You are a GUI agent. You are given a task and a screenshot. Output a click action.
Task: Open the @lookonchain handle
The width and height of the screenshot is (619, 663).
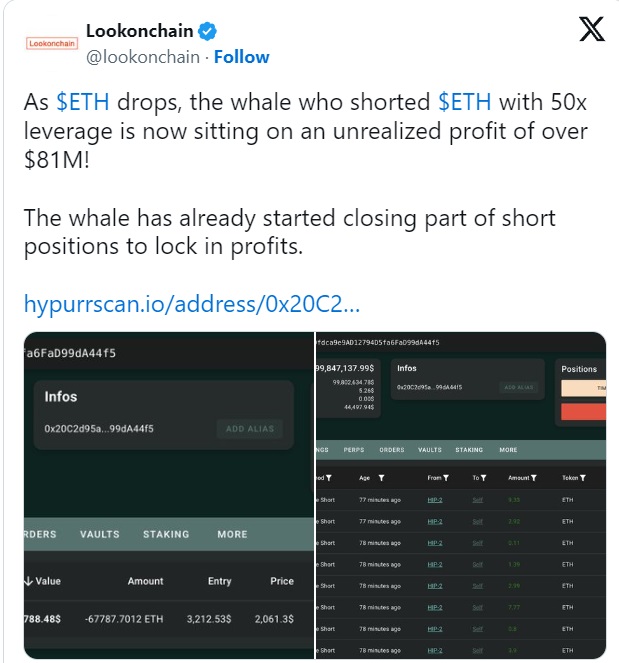143,57
